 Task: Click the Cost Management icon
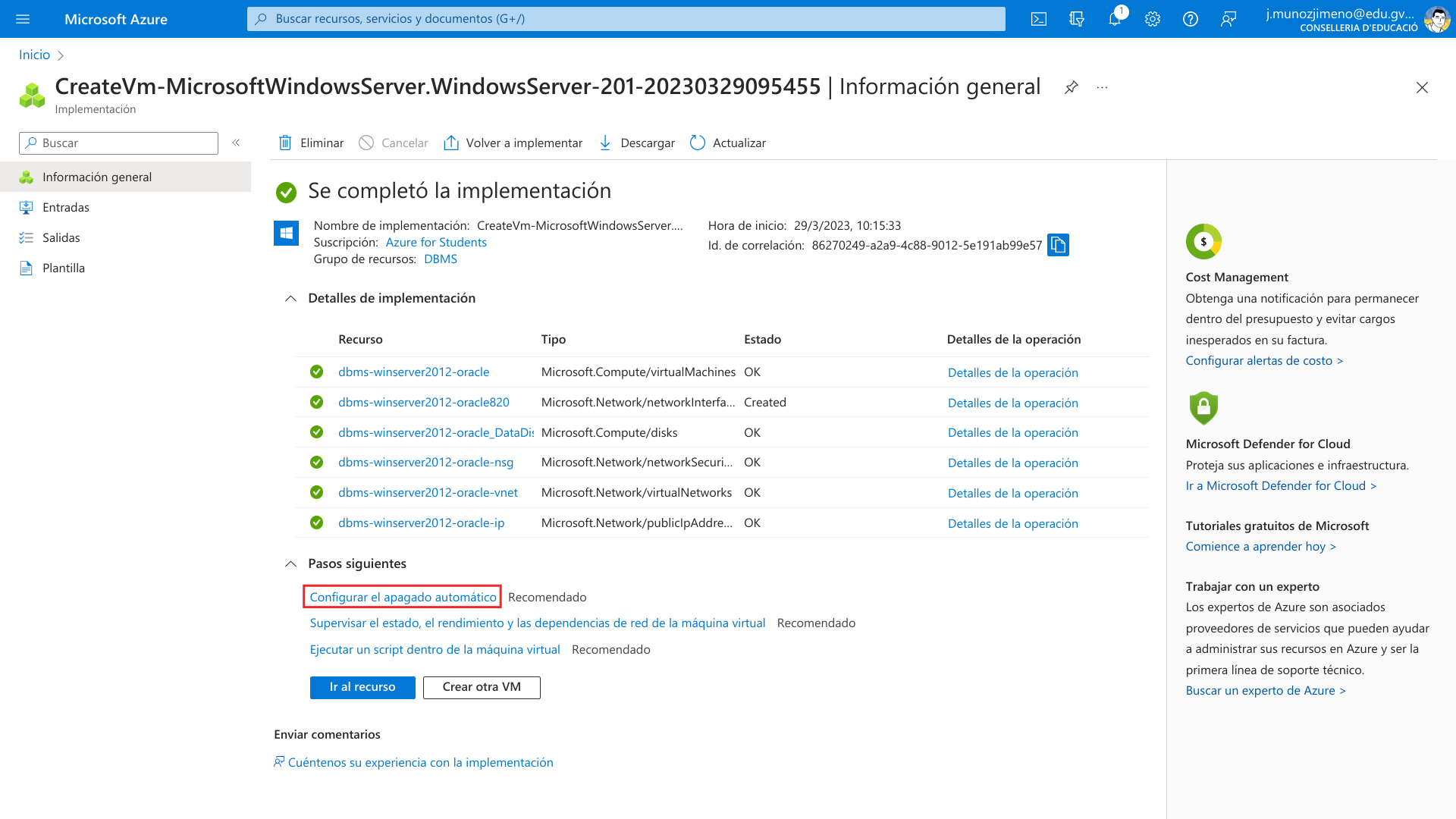[x=1203, y=242]
